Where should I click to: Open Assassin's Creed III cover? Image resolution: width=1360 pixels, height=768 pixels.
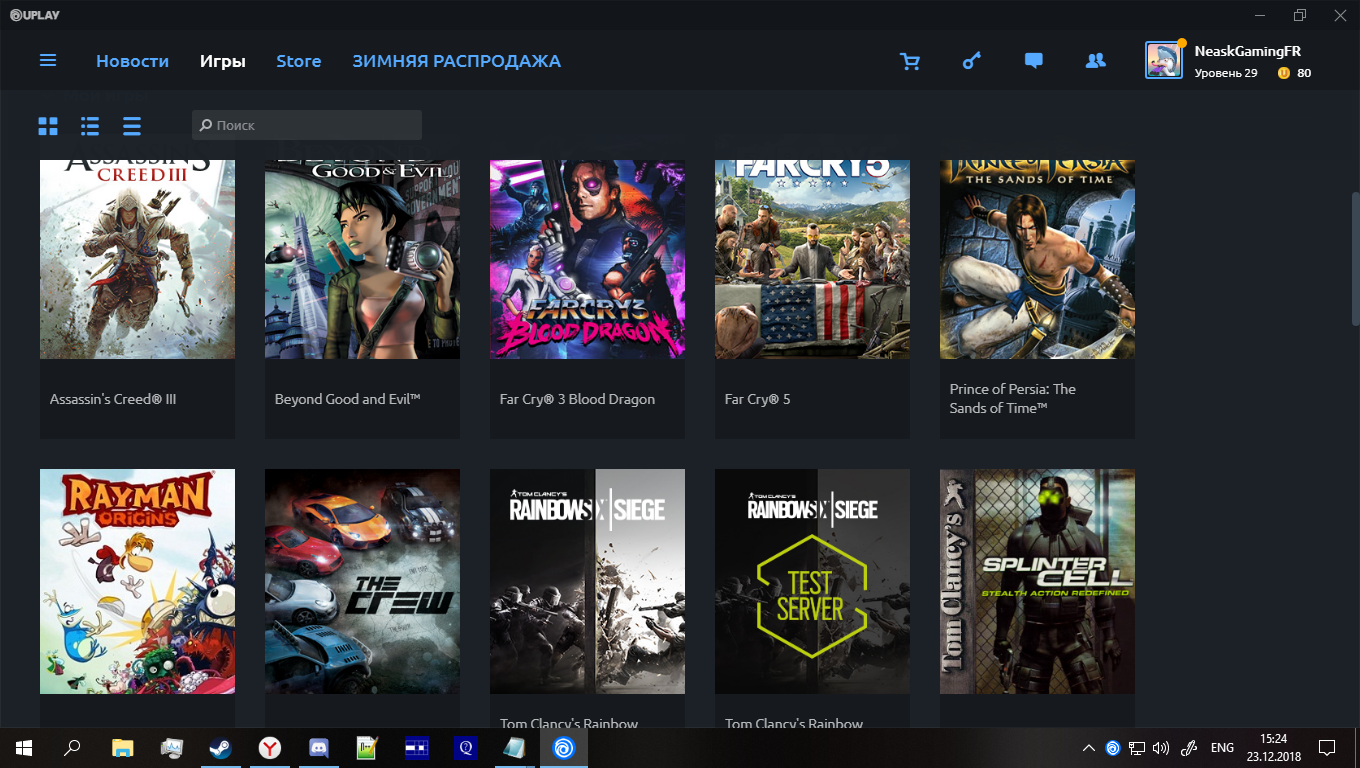click(x=137, y=259)
